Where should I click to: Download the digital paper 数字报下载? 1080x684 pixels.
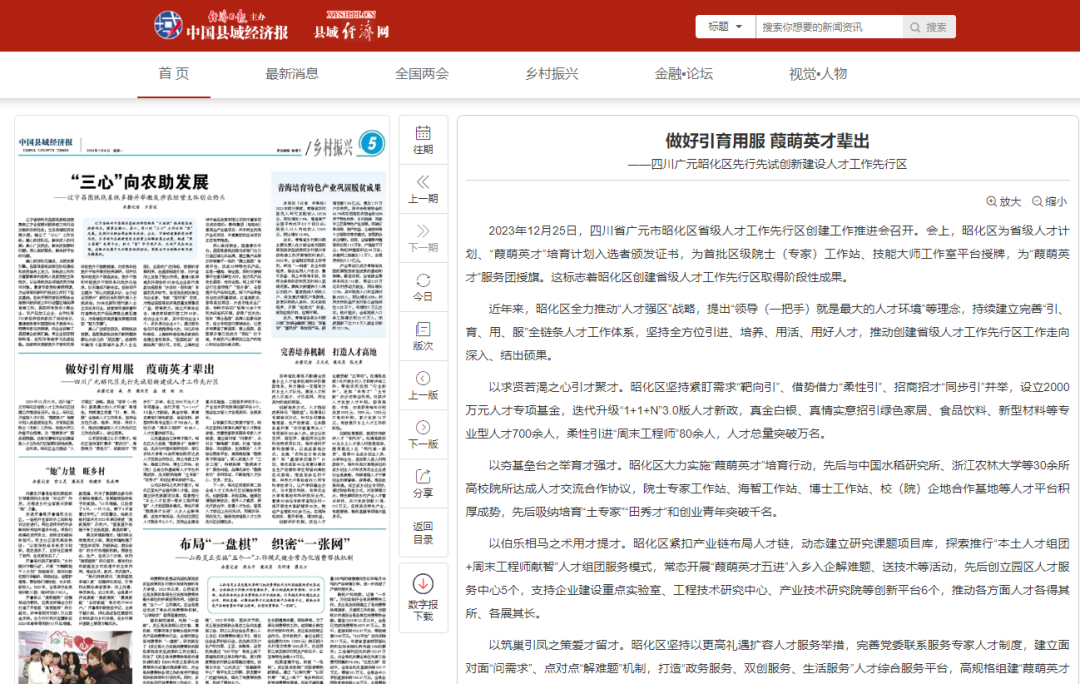coord(423,597)
